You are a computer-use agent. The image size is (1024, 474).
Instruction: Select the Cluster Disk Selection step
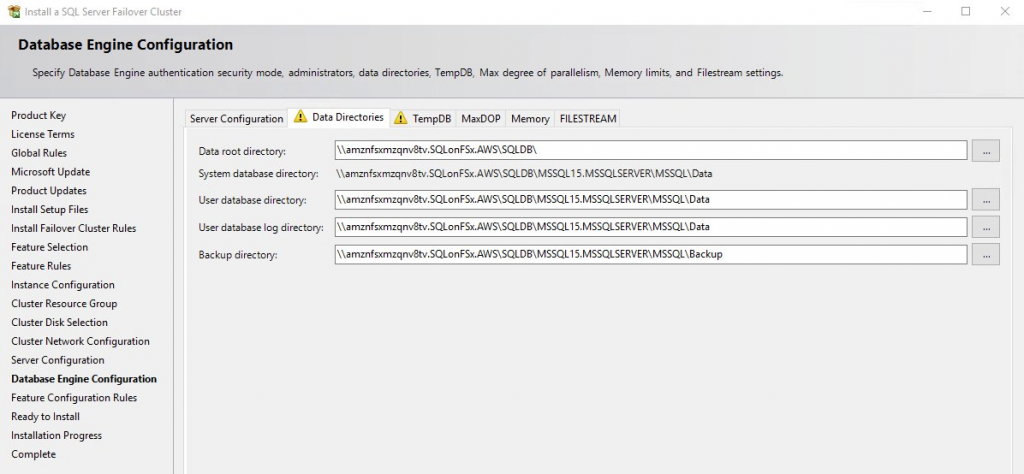(x=59, y=323)
